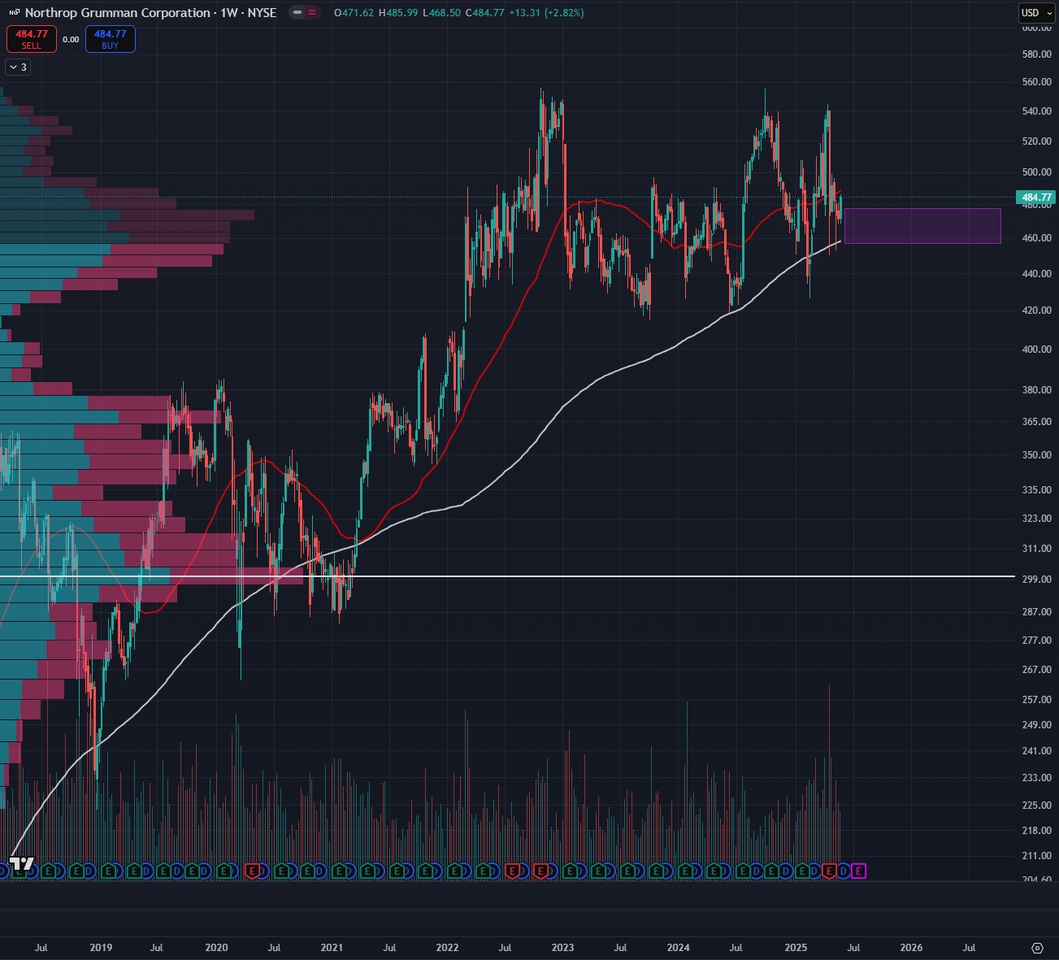1059x960 pixels.
Task: Select the white horizontal line near 299
Action: click(x=507, y=576)
